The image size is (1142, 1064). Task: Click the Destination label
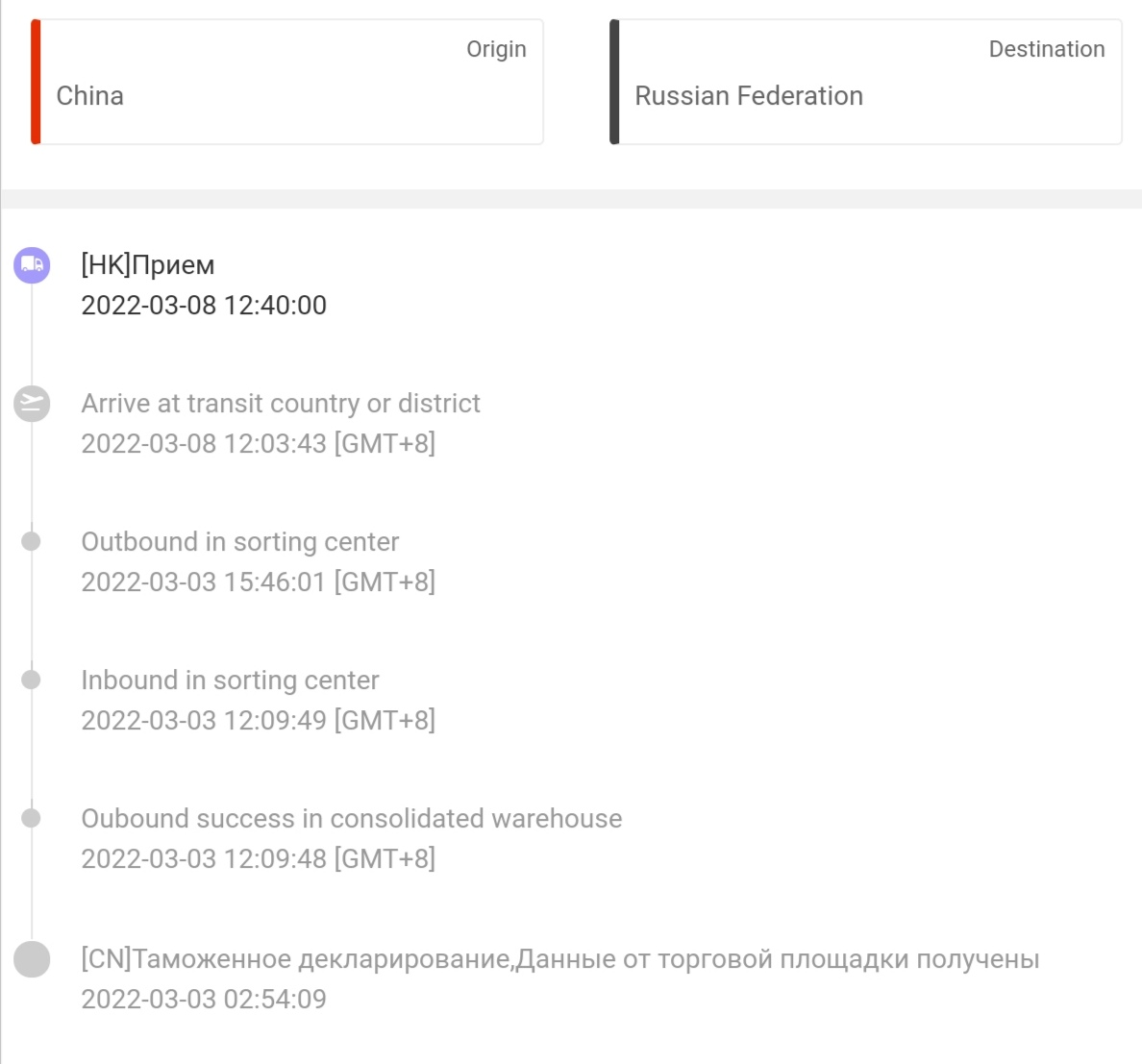coord(1047,49)
